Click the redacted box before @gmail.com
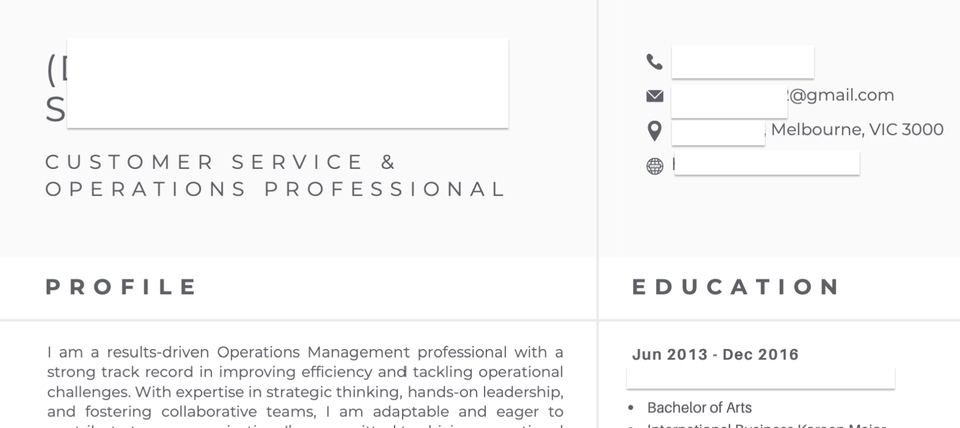 [729, 102]
